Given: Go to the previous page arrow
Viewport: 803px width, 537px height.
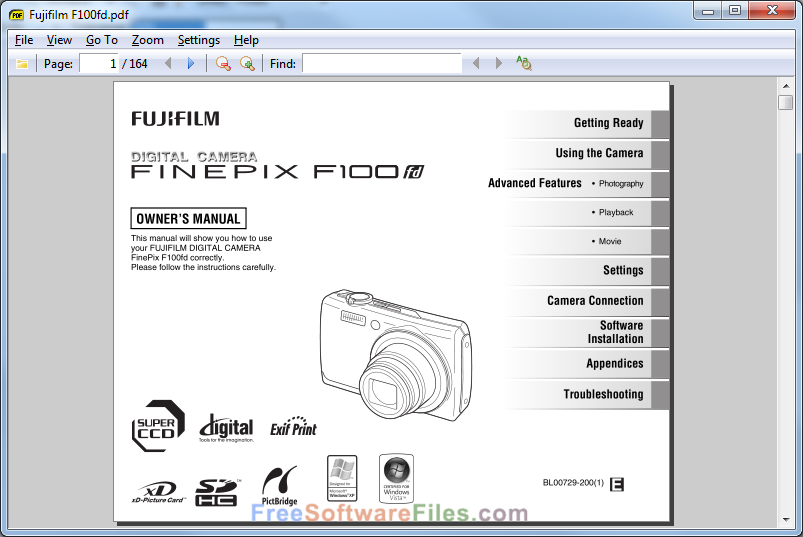Looking at the screenshot, I should [x=168, y=63].
